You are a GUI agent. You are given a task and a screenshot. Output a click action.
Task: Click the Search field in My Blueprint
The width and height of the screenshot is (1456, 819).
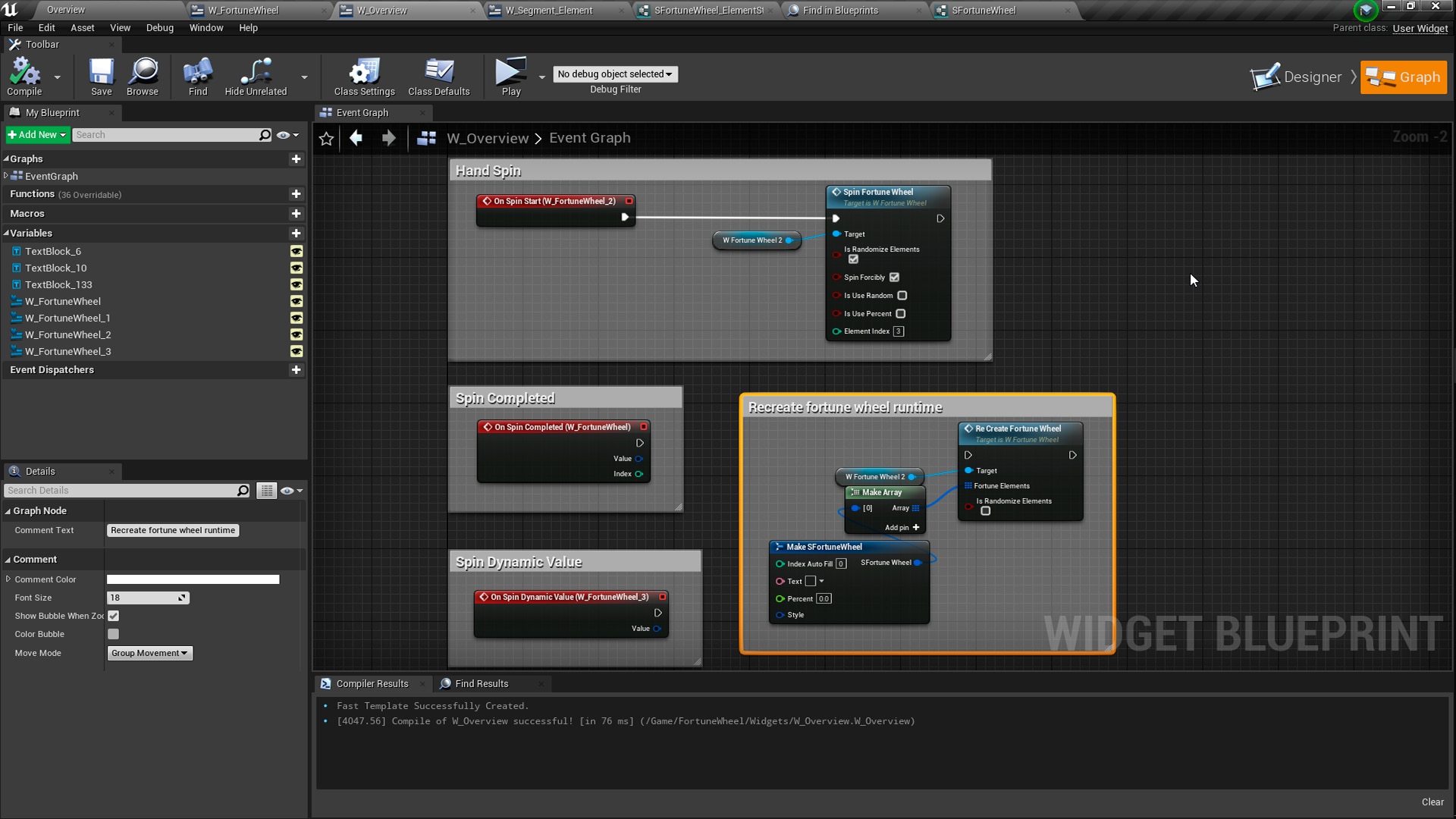pos(167,134)
